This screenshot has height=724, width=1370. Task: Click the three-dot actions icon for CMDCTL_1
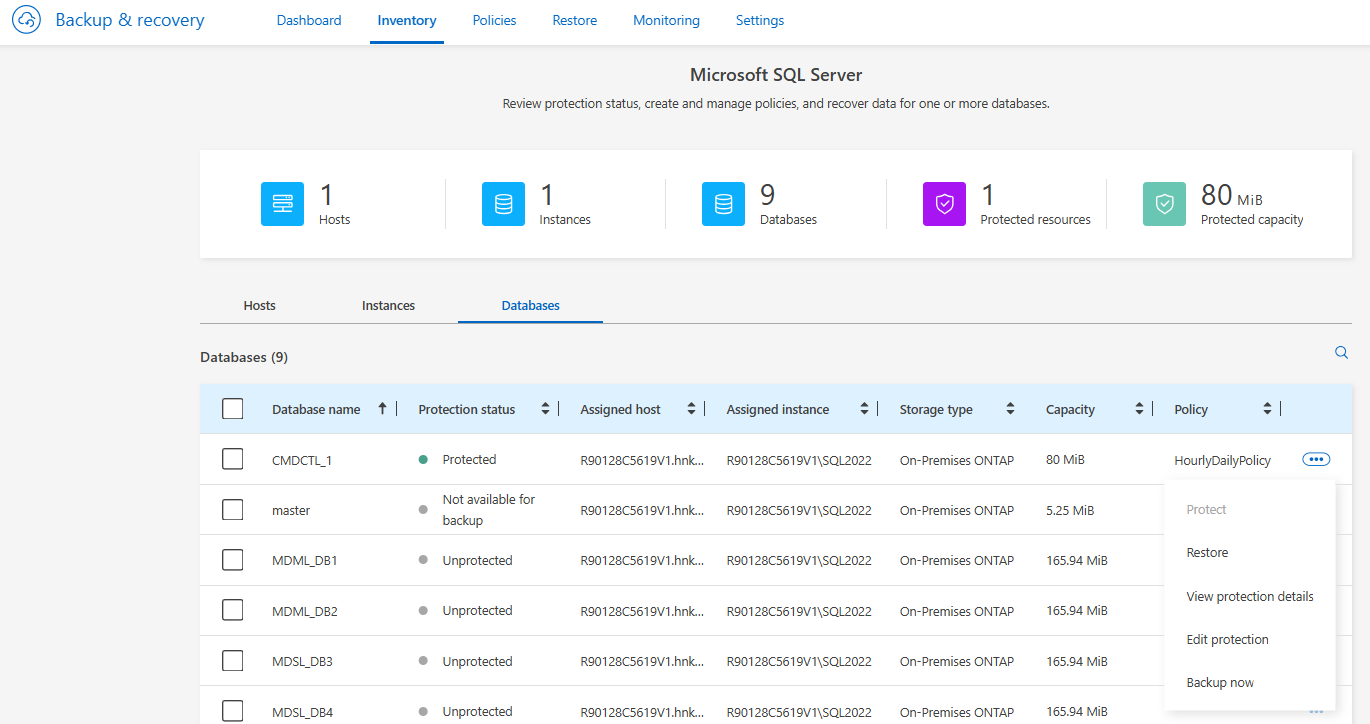tap(1316, 459)
